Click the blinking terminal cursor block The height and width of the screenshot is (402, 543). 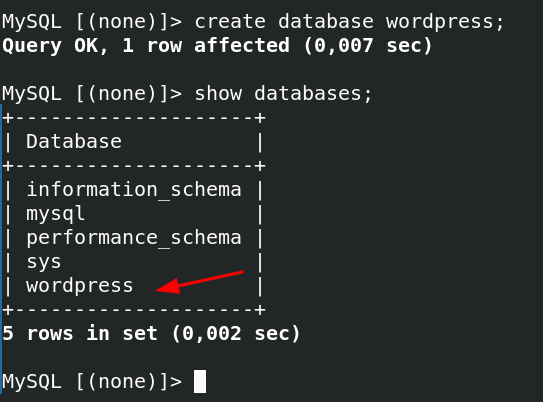pyautogui.click(x=200, y=381)
